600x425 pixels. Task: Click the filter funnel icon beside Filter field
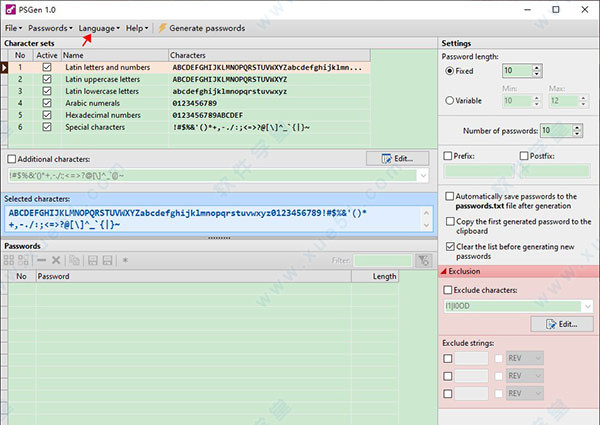[423, 260]
